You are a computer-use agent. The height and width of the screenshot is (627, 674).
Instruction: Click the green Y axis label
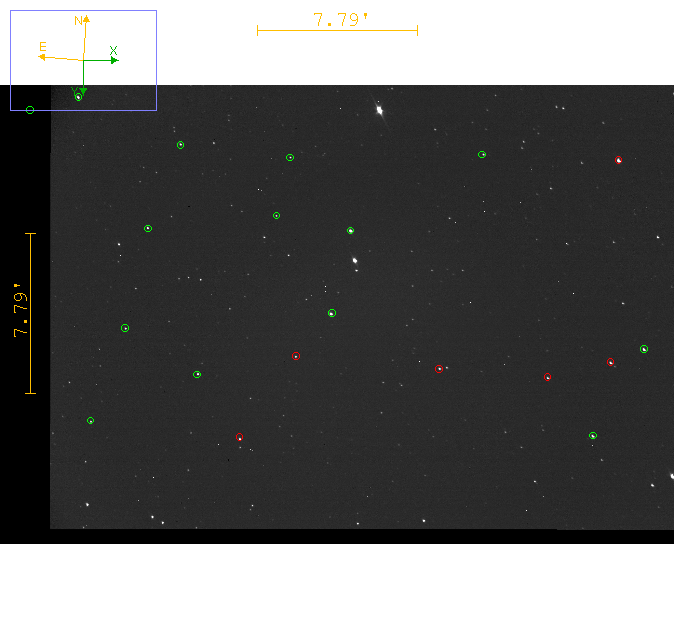(74, 91)
